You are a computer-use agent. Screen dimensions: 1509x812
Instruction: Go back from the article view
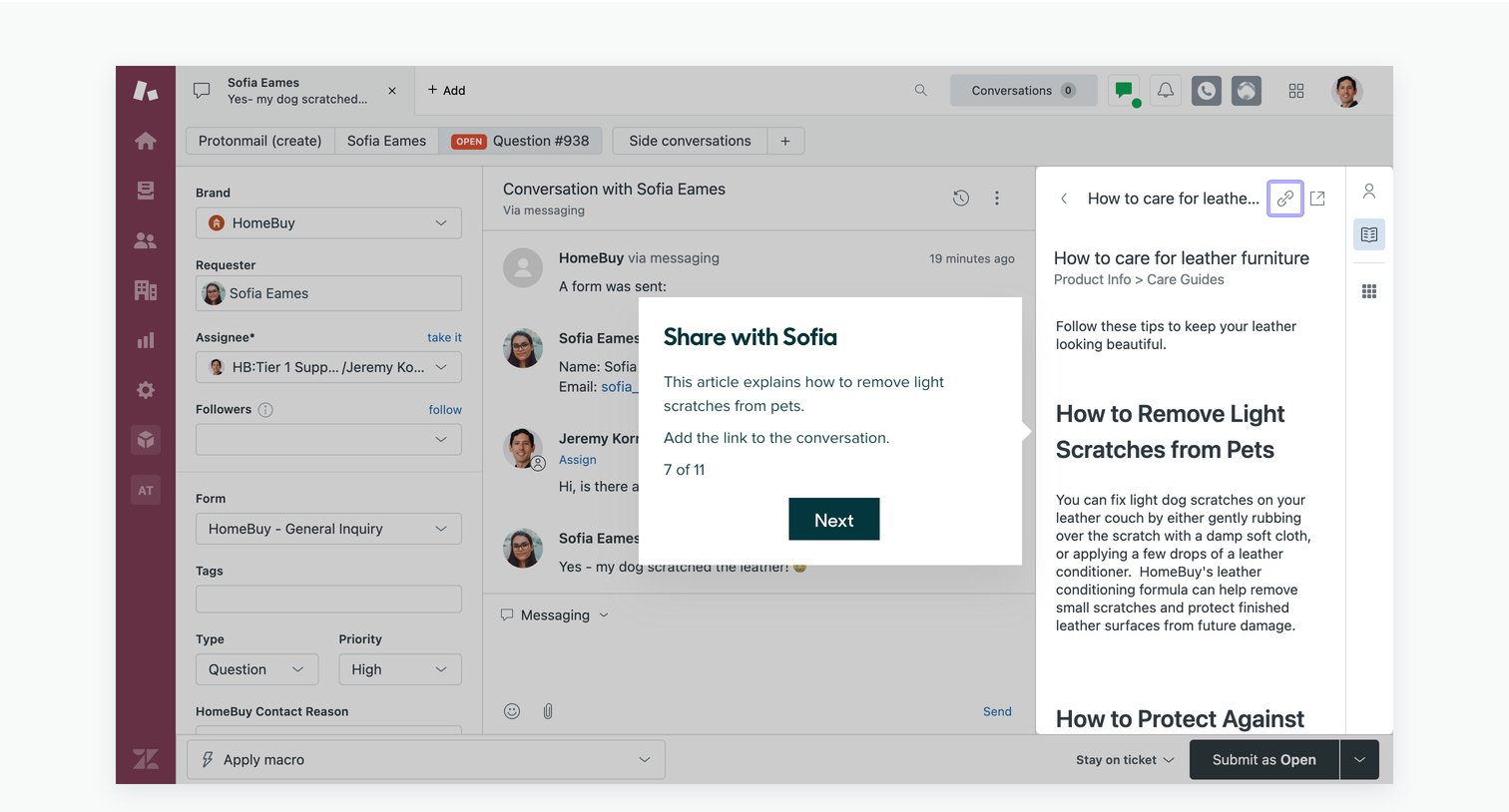tap(1064, 199)
